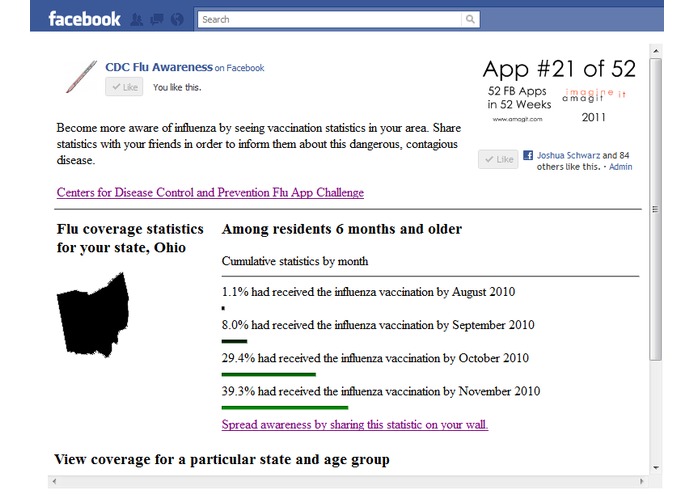This screenshot has width=695, height=494.
Task: Click 'You like this.' text
Action: click(x=177, y=87)
